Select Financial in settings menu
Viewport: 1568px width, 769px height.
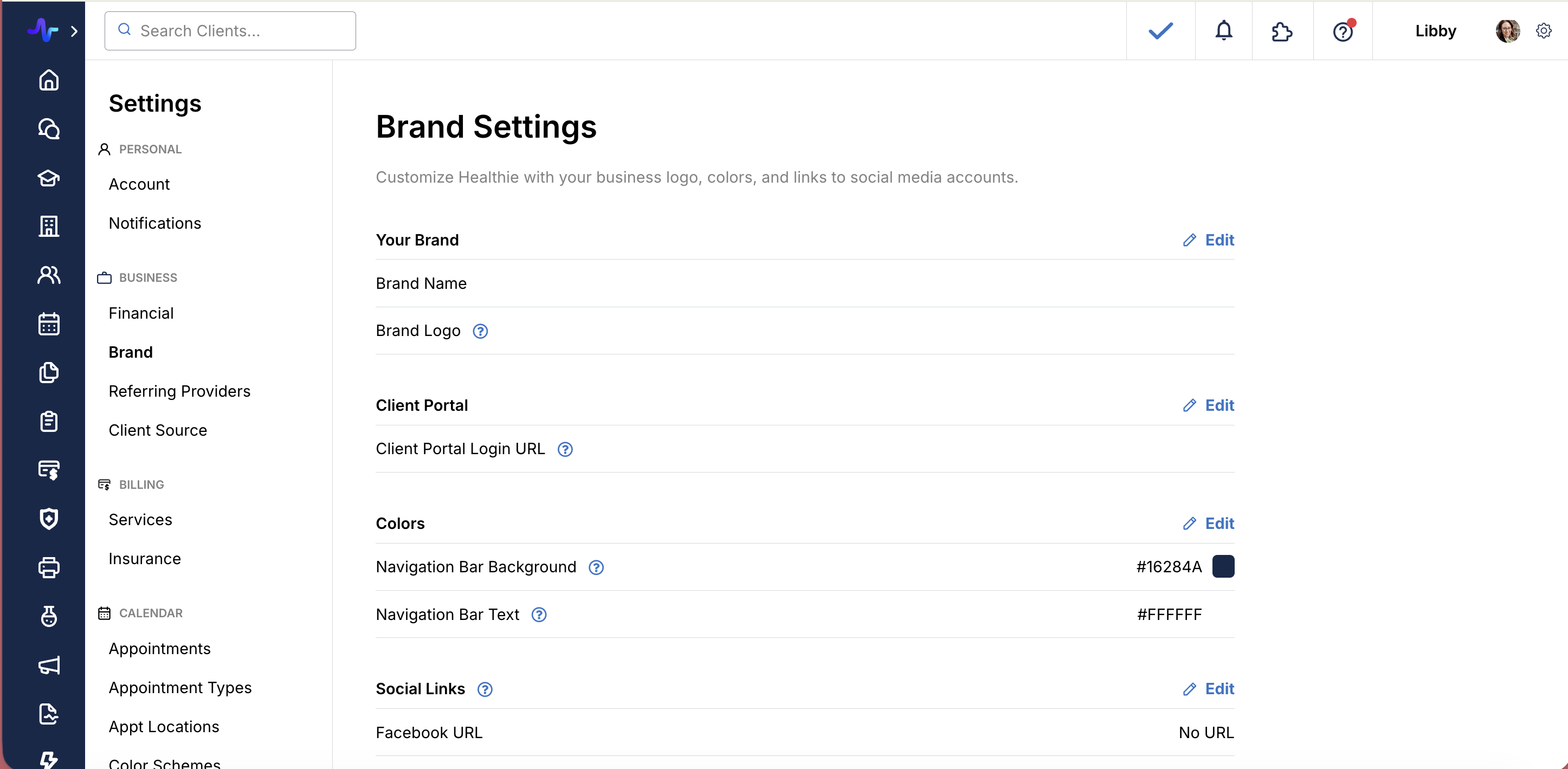point(141,313)
